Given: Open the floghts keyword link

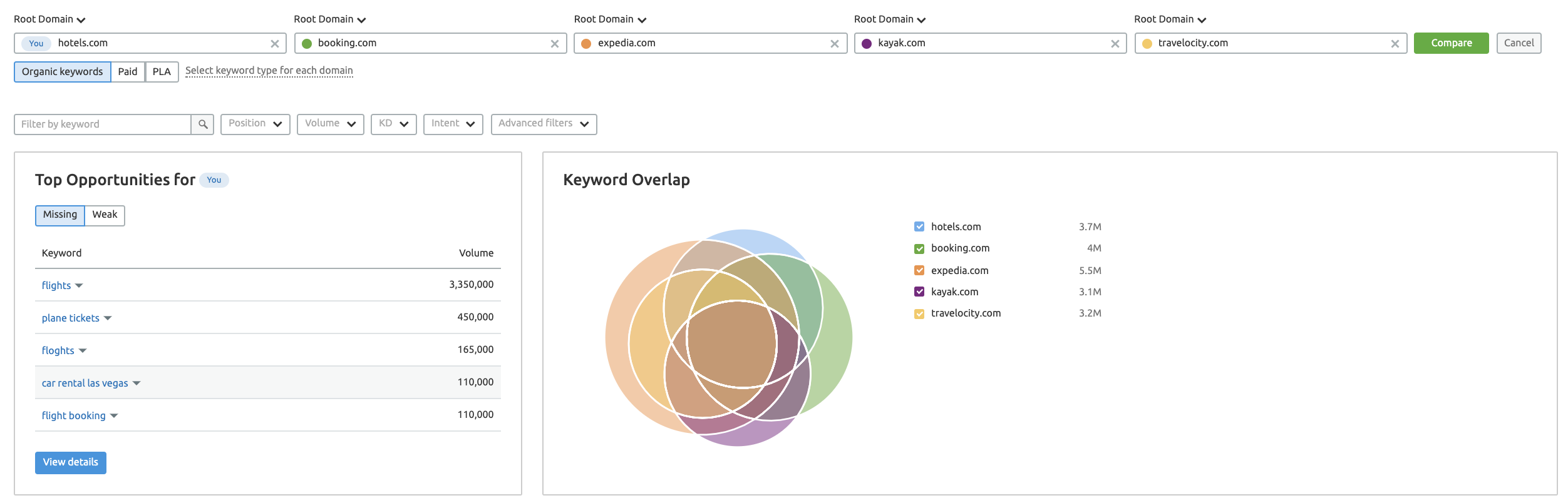Looking at the screenshot, I should pyautogui.click(x=58, y=351).
